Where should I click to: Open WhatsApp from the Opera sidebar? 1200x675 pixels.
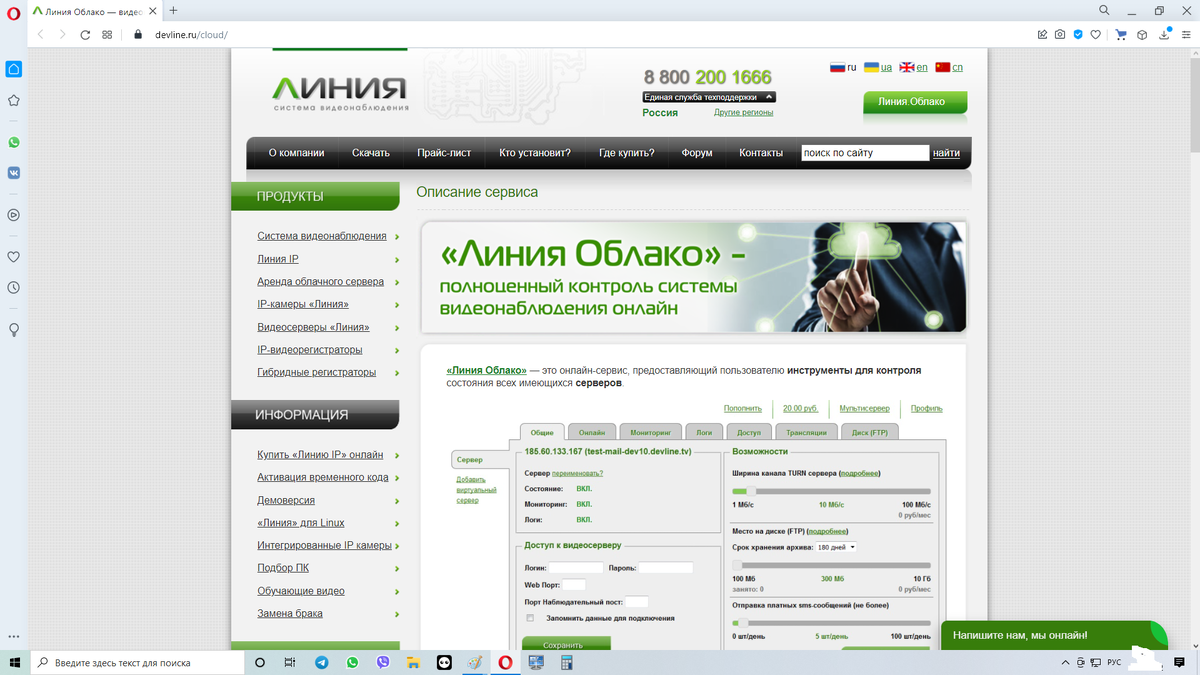pyautogui.click(x=13, y=142)
